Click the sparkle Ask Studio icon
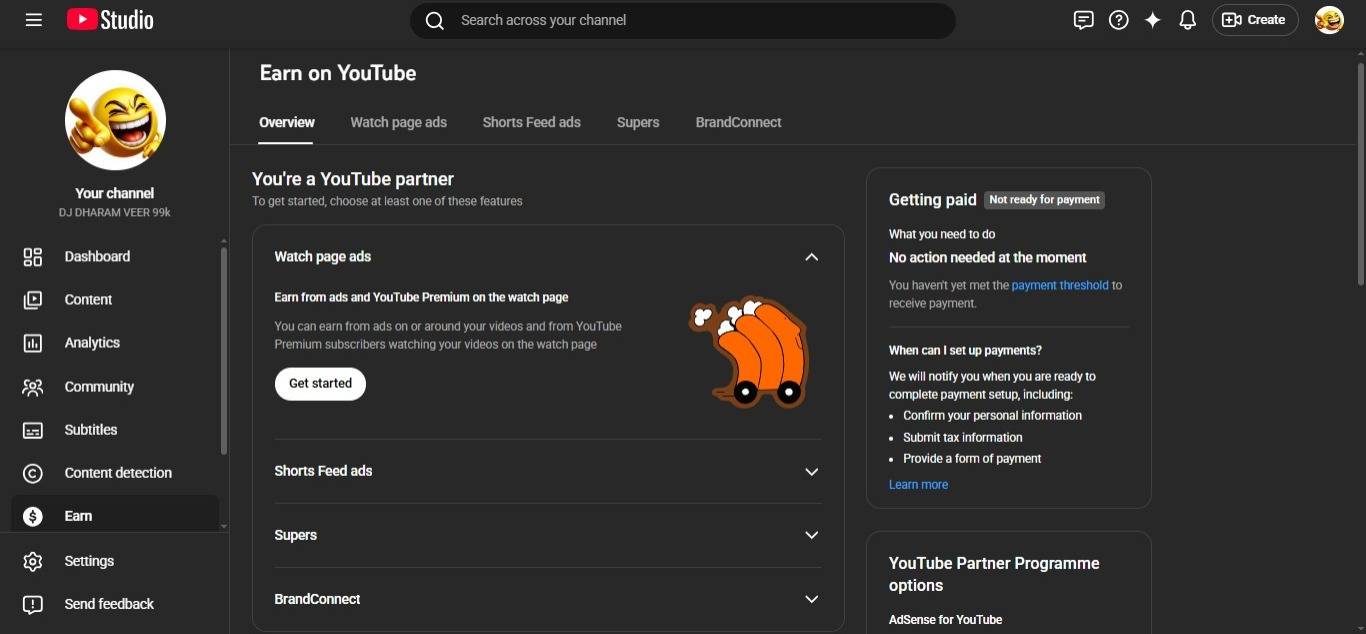Screen dimensions: 1366x634 (1153, 20)
